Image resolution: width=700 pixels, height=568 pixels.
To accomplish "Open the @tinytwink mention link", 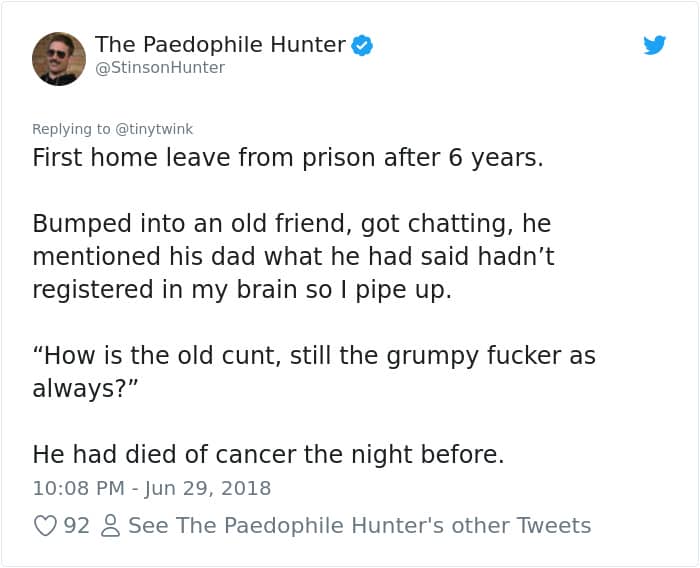I will (x=154, y=129).
